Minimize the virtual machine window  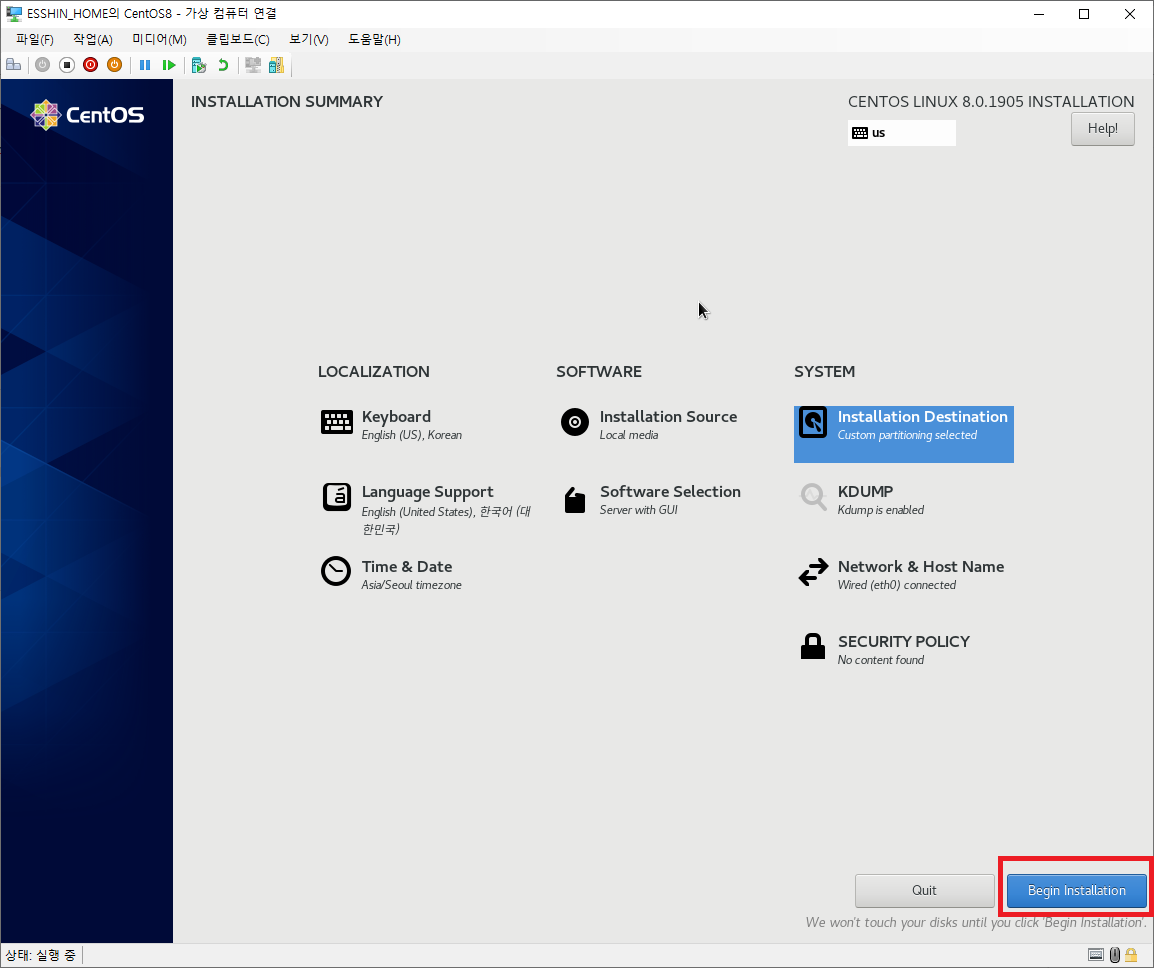1038,14
